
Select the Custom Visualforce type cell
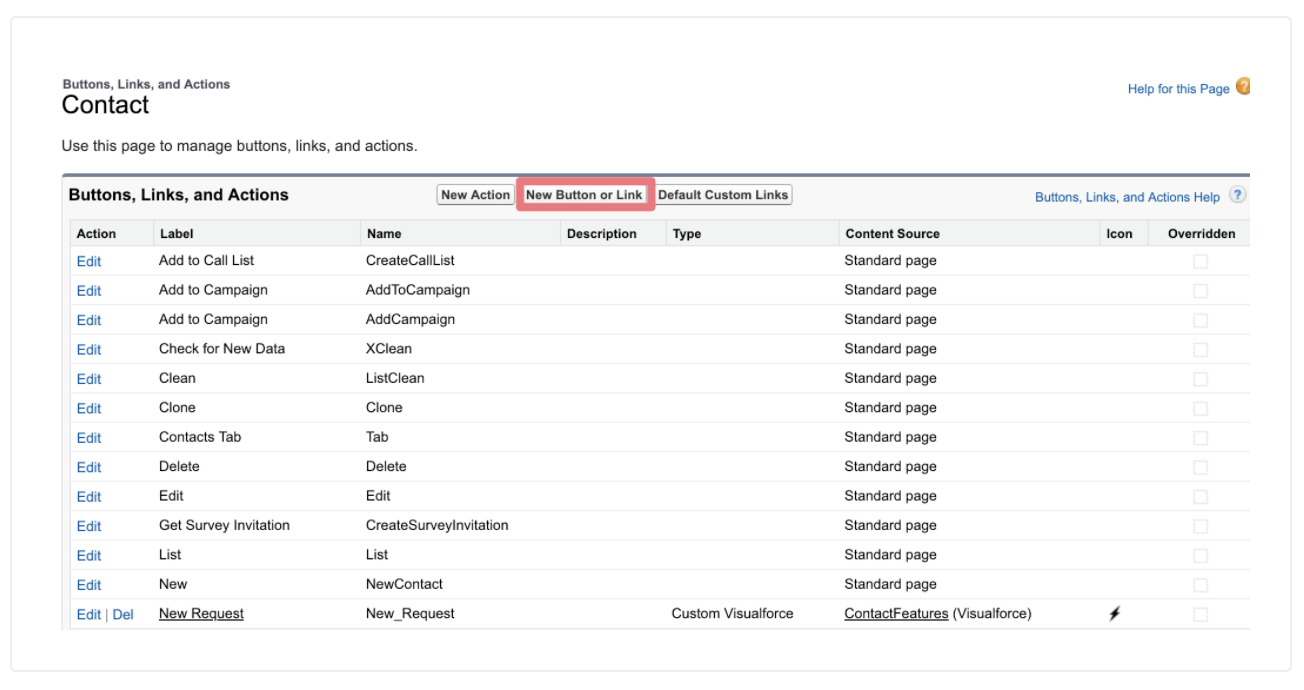coord(732,614)
